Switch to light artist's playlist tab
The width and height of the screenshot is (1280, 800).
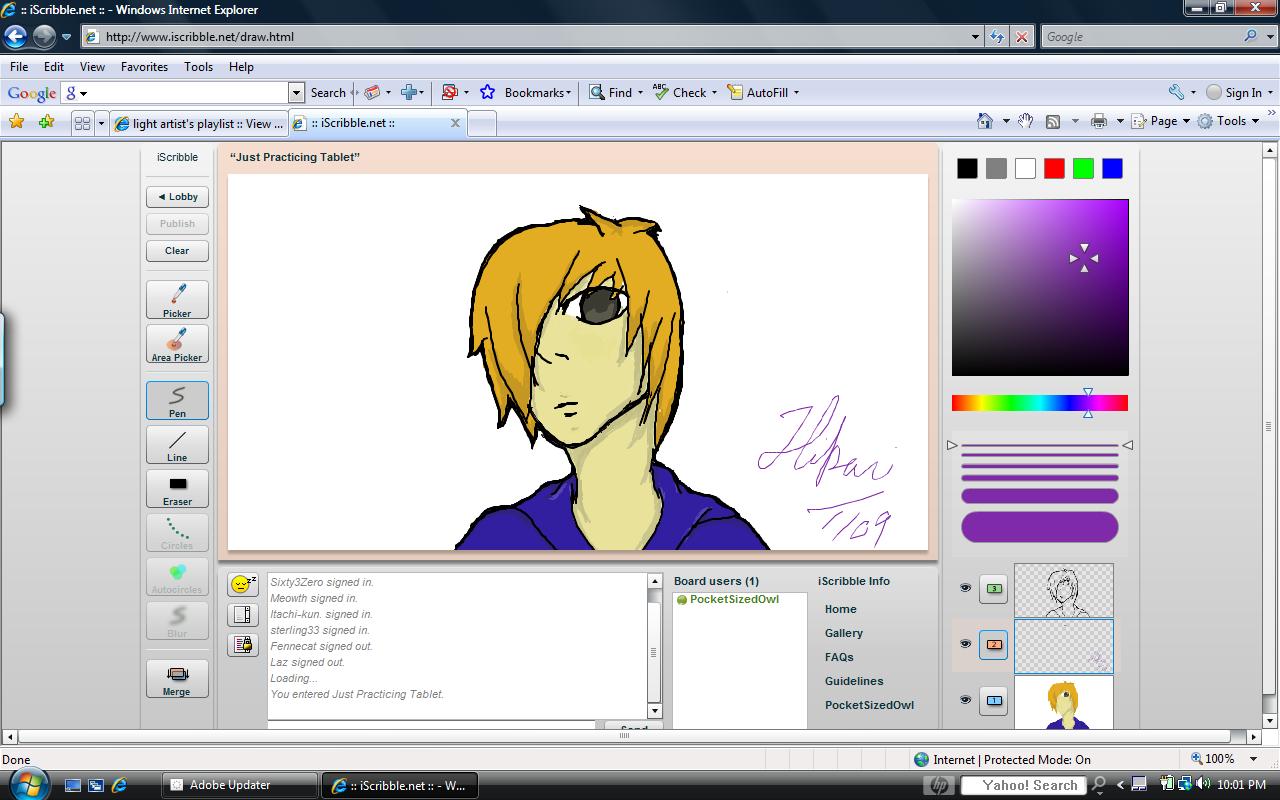coord(199,123)
